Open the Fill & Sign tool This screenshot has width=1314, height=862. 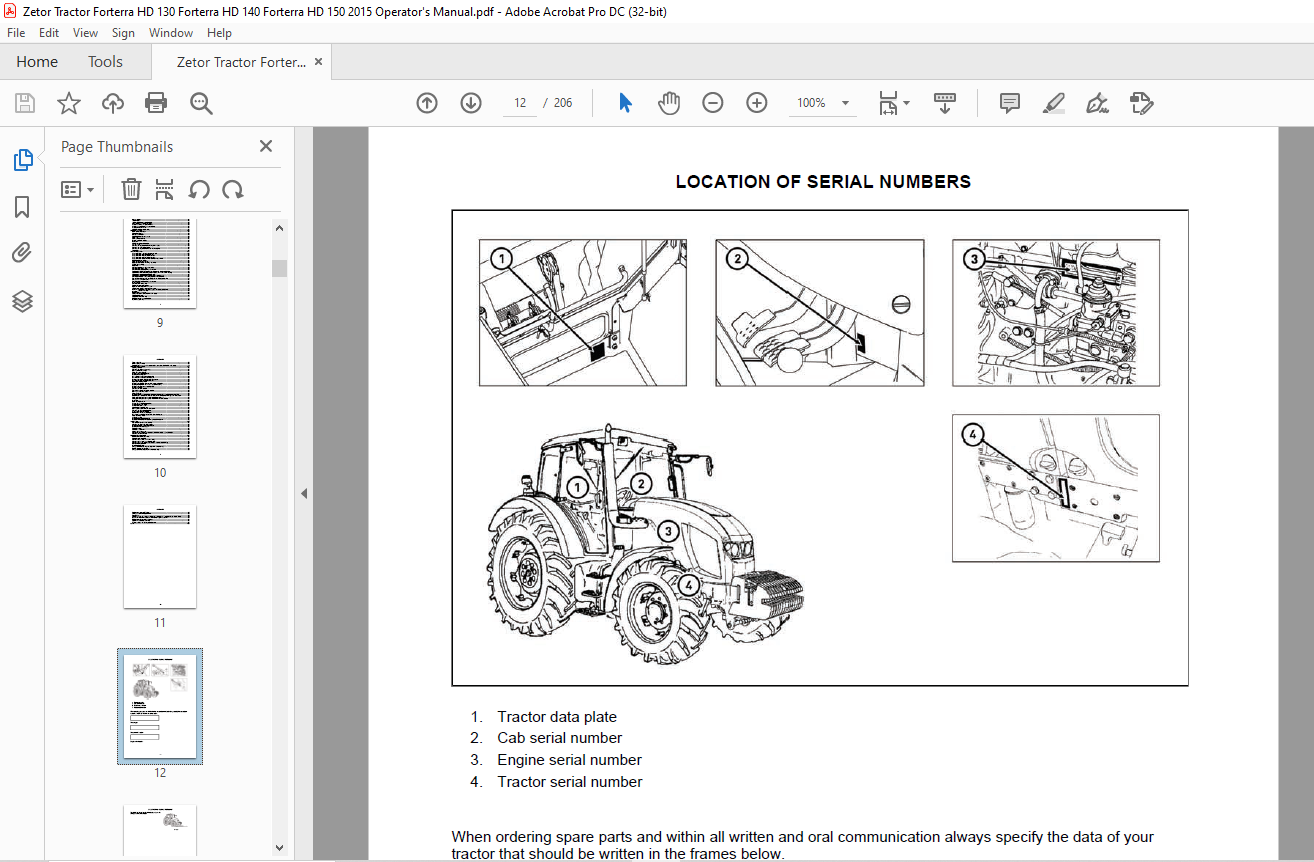[1097, 103]
